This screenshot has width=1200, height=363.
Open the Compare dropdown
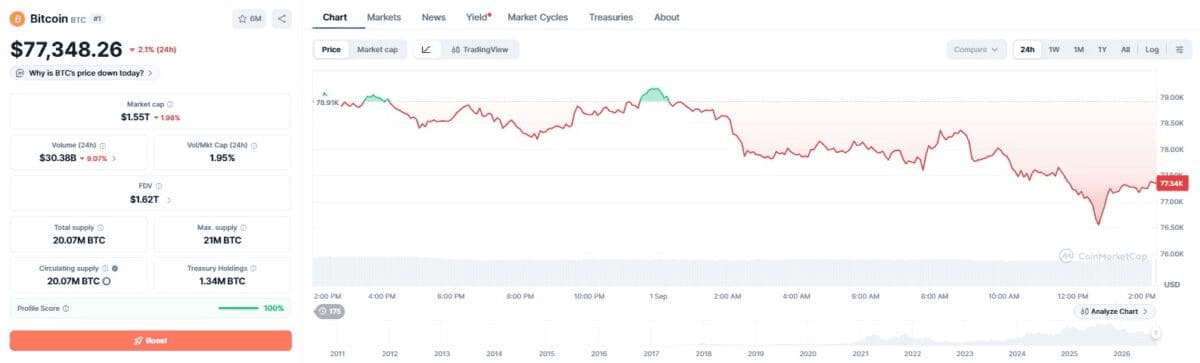tap(976, 49)
